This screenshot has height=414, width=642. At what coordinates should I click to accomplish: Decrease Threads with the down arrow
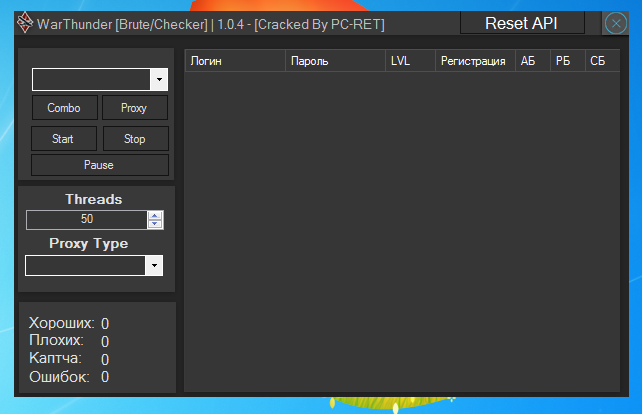(155, 224)
